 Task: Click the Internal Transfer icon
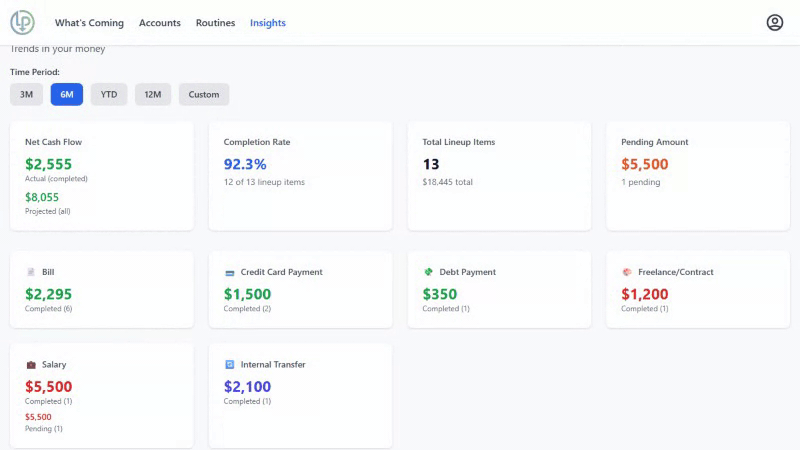230,364
